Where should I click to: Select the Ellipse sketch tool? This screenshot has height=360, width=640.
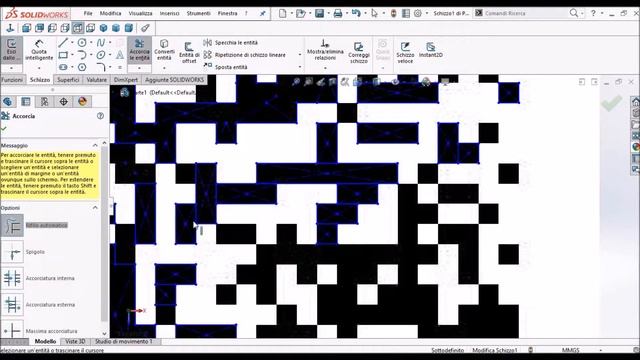[x=101, y=55]
